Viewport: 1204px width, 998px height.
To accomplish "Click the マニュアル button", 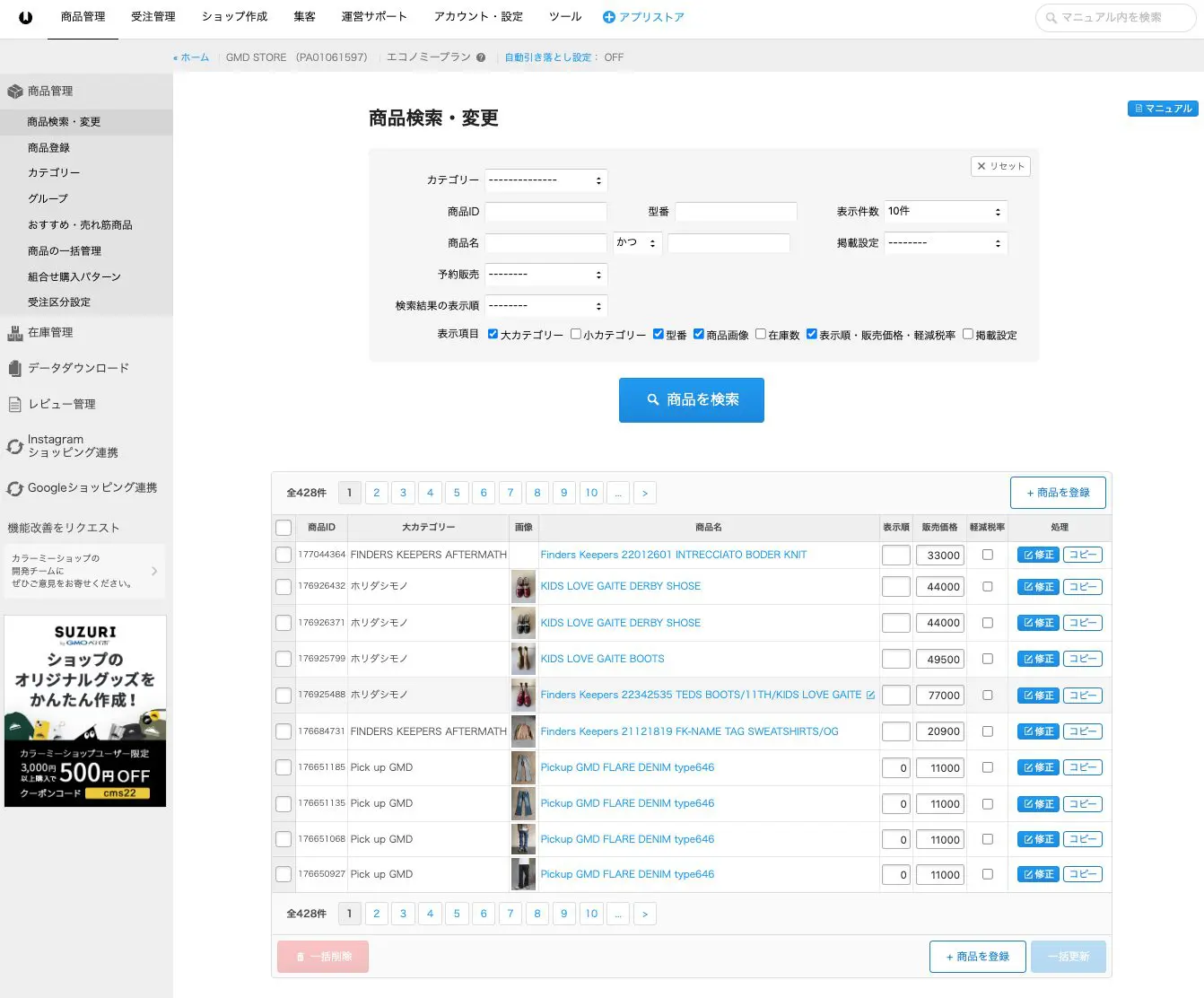I will point(1163,109).
